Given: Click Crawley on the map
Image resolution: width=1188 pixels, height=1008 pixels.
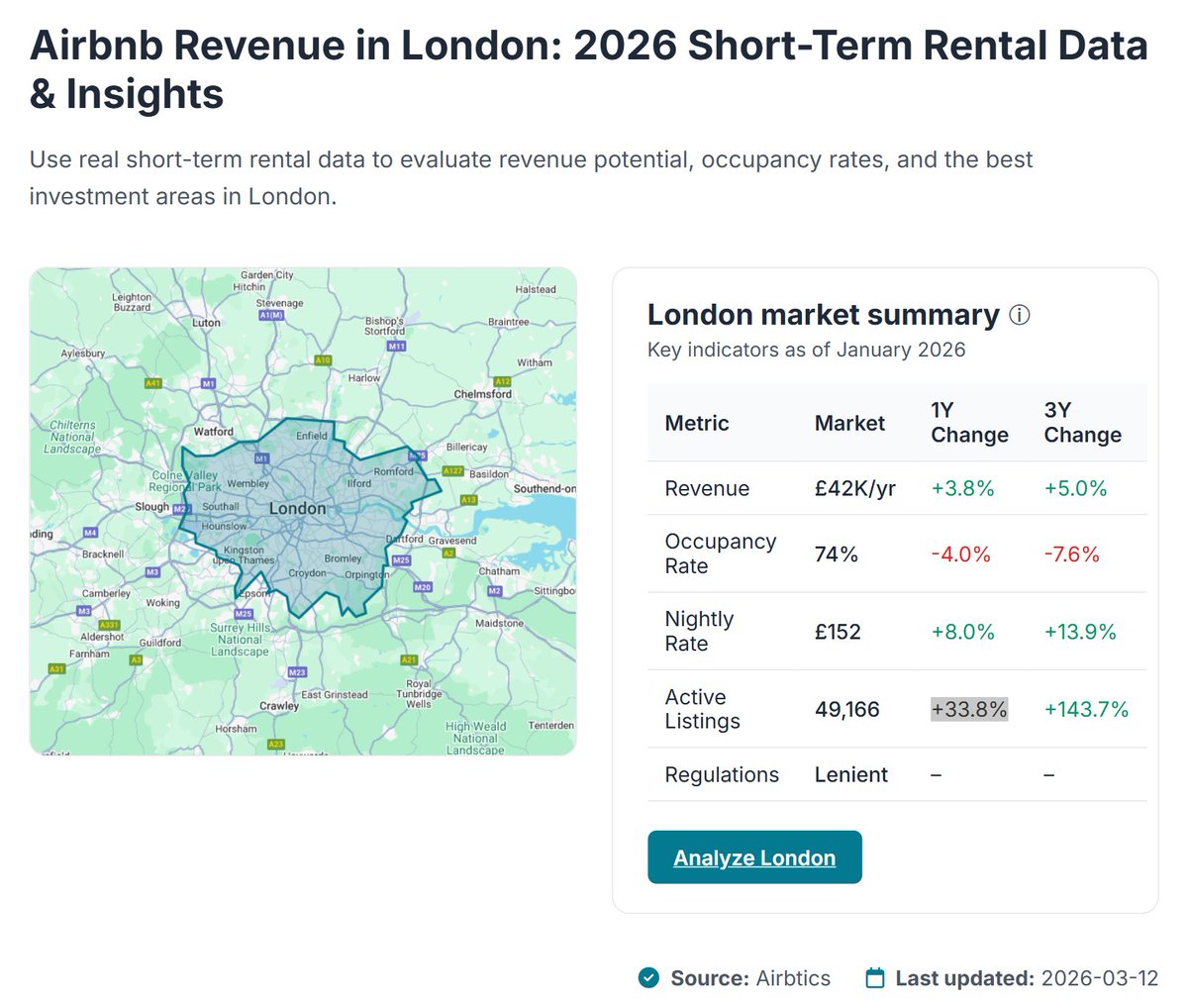Looking at the screenshot, I should coord(279,706).
